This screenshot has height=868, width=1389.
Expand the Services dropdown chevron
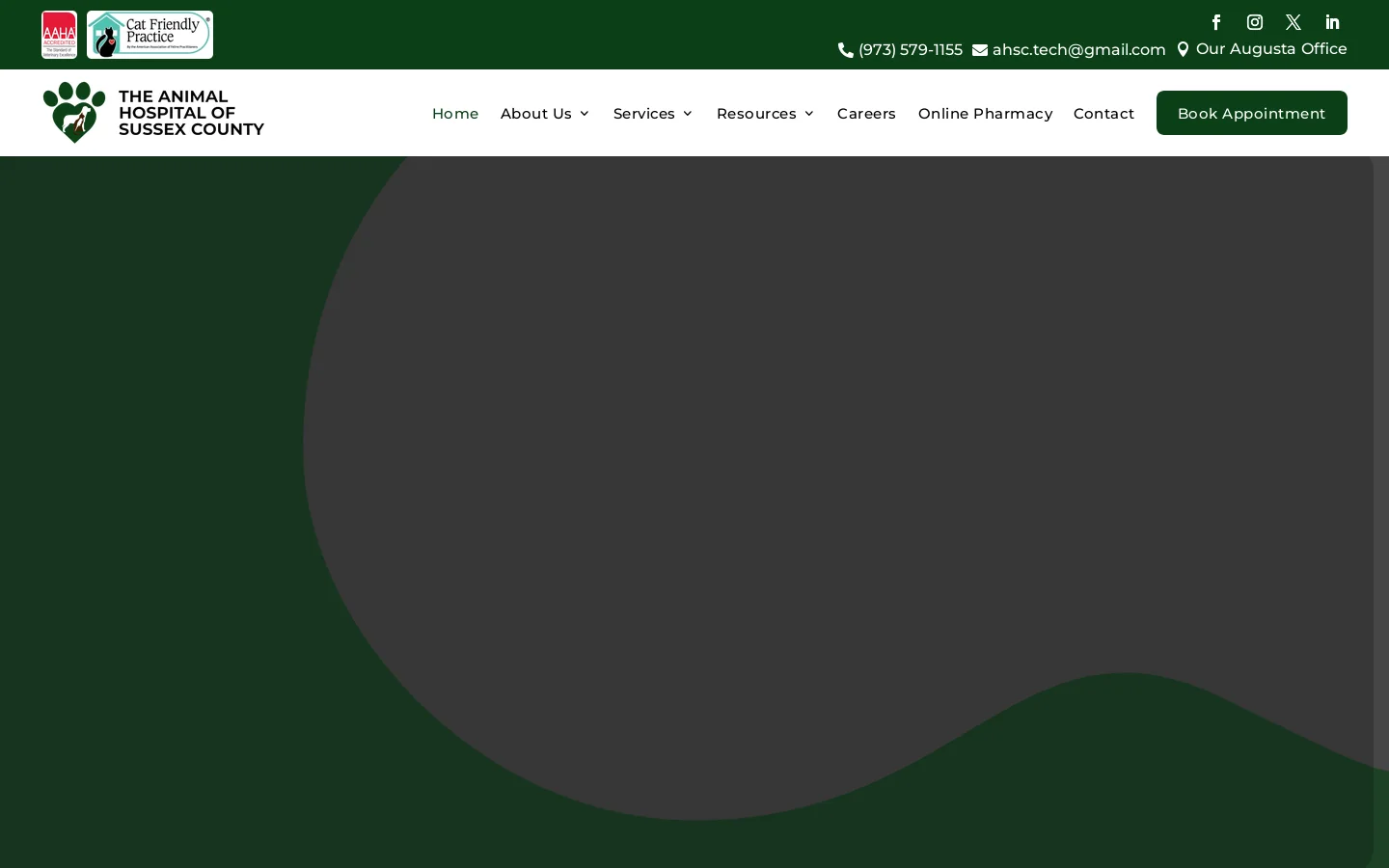[688, 114]
